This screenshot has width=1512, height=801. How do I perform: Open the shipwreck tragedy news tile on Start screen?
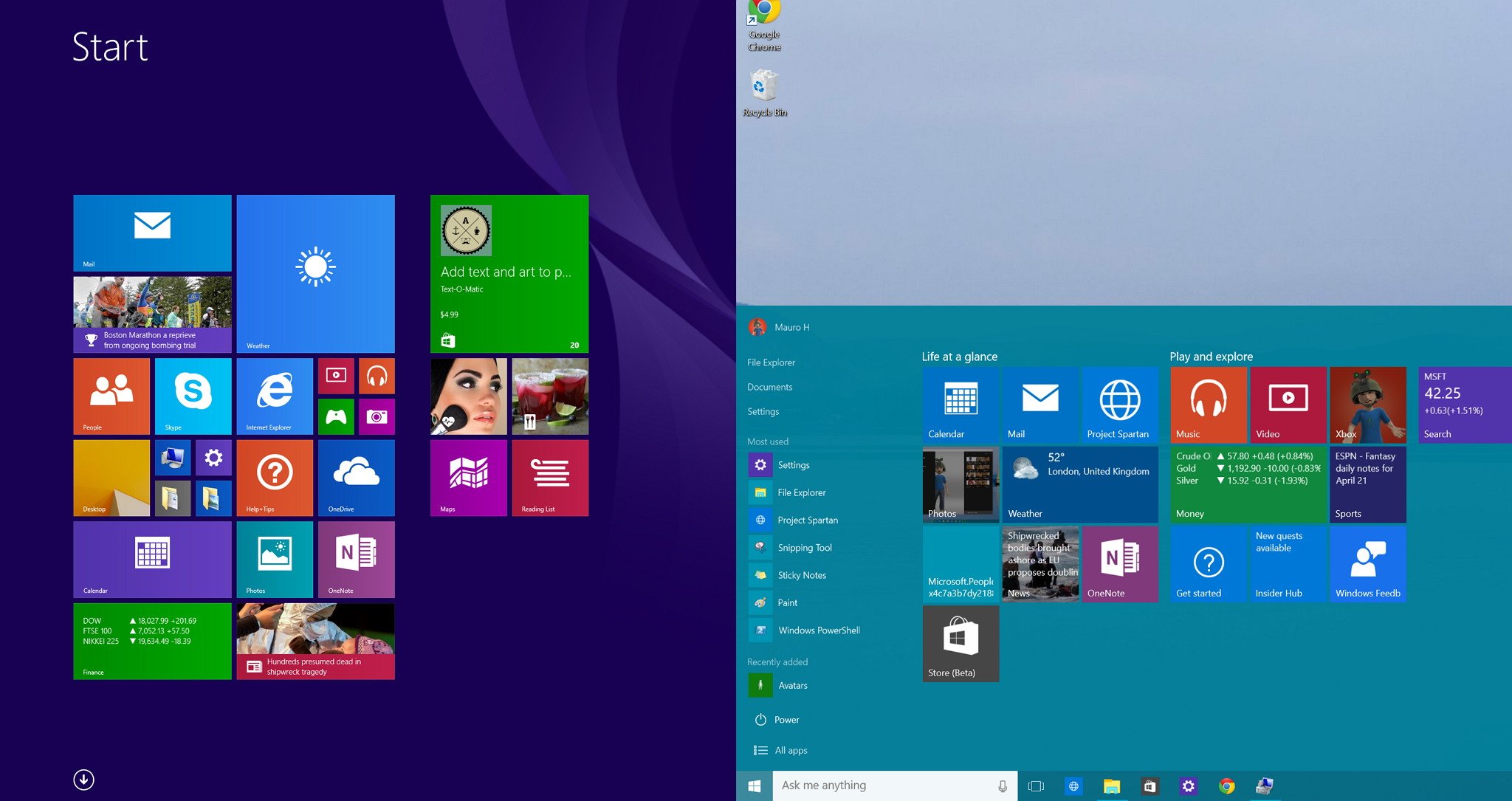click(x=315, y=641)
